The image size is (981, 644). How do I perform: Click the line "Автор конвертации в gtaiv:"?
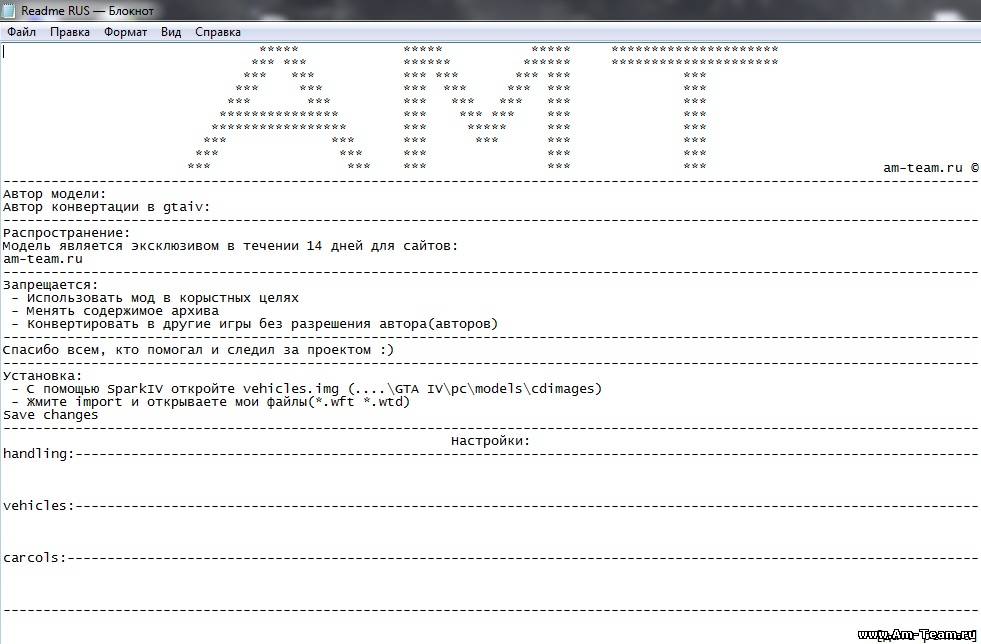[x=107, y=207]
